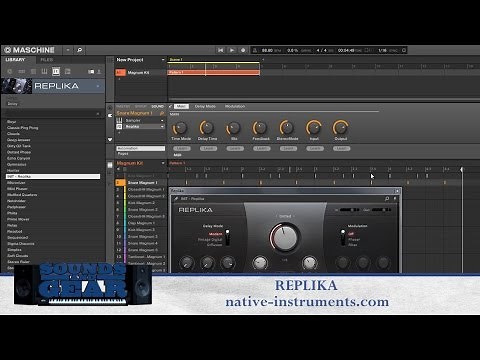This screenshot has width=480, height=360.
Task: Toggle the Delay Mode switch in Replika
Action: [227, 237]
